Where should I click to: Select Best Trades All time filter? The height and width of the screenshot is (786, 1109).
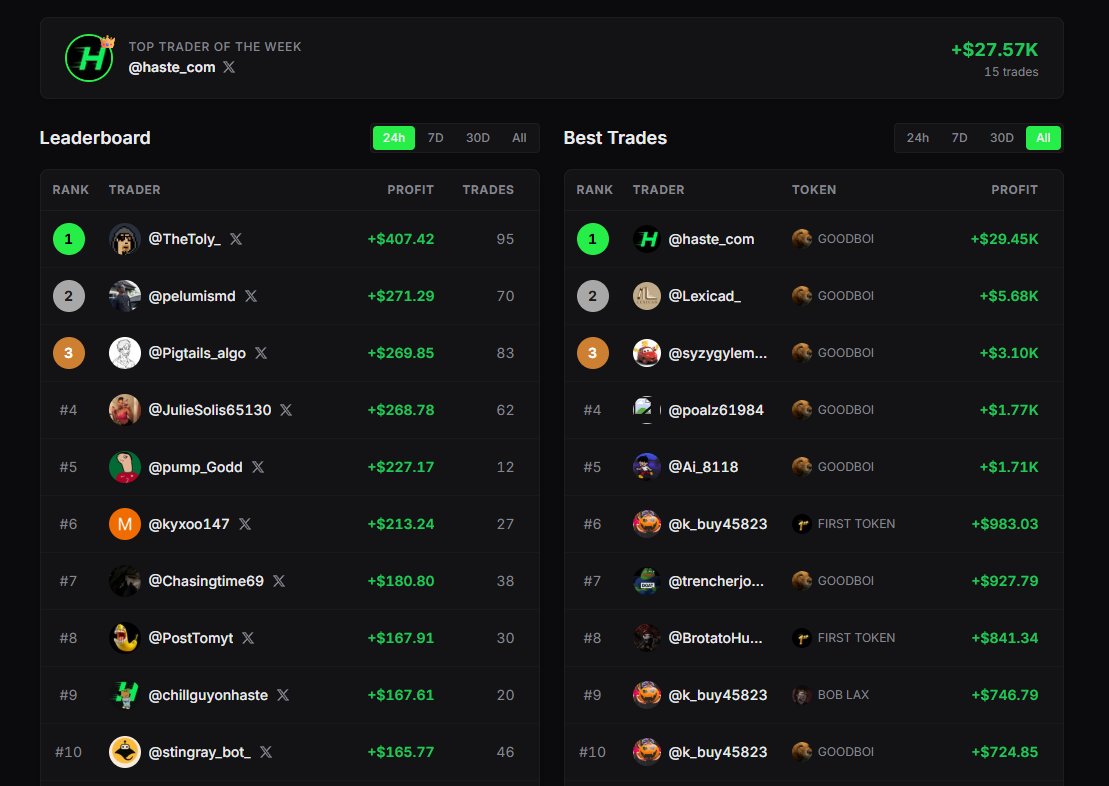(1043, 138)
